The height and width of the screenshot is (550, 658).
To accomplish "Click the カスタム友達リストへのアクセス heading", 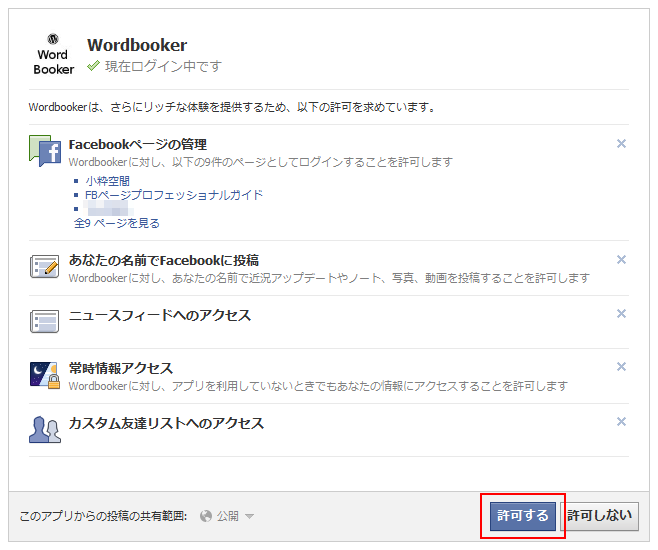I will point(166,423).
